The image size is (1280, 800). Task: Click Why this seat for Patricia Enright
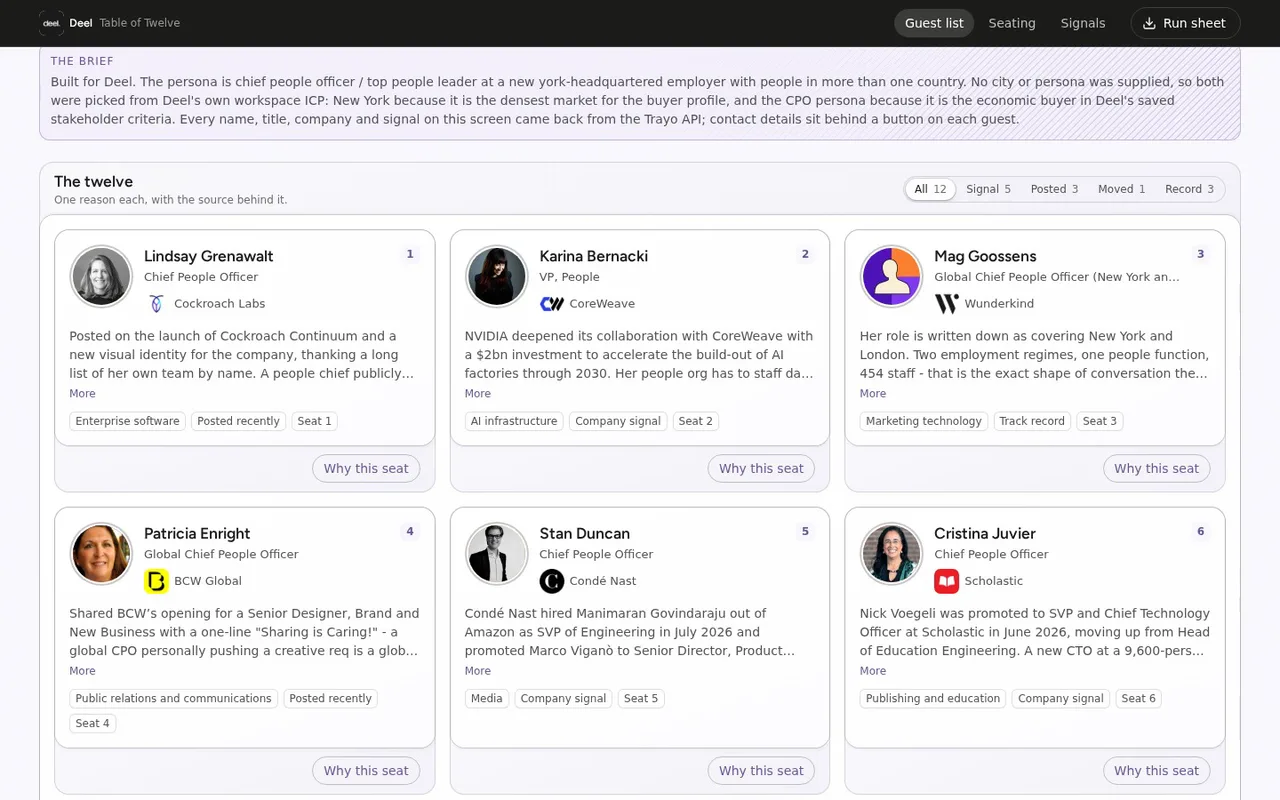coord(366,771)
